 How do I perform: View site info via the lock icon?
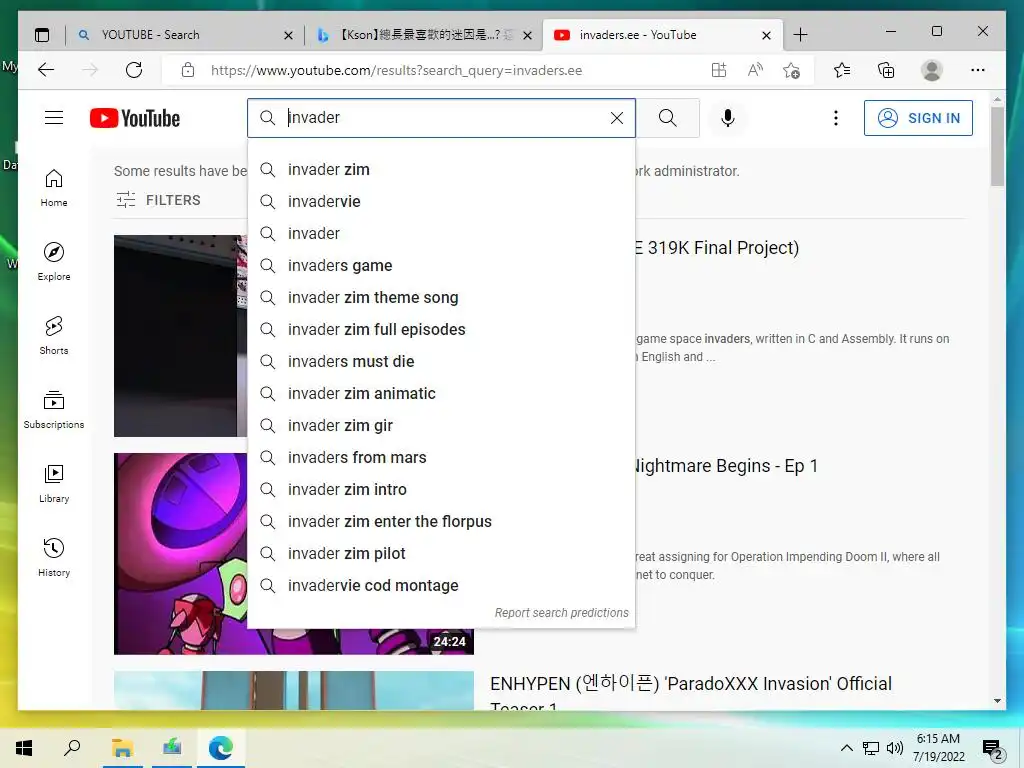[x=188, y=70]
